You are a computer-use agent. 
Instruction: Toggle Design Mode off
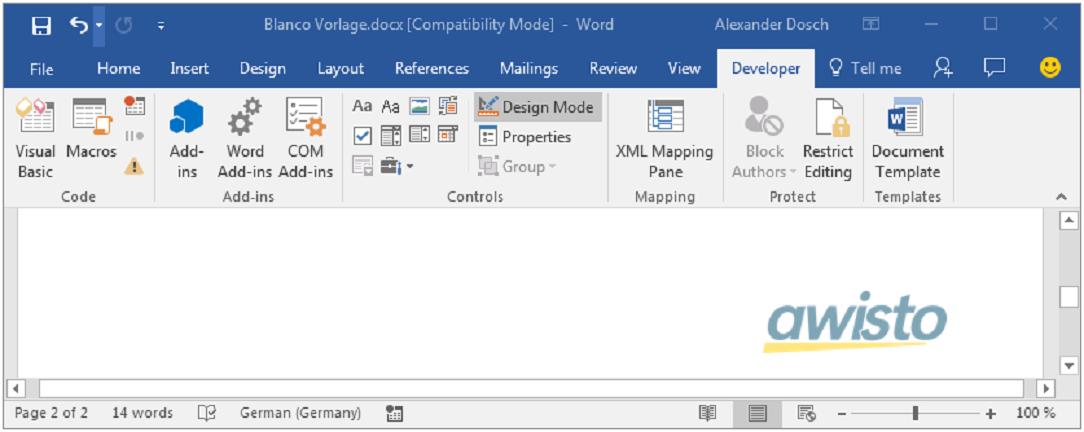pyautogui.click(x=537, y=107)
